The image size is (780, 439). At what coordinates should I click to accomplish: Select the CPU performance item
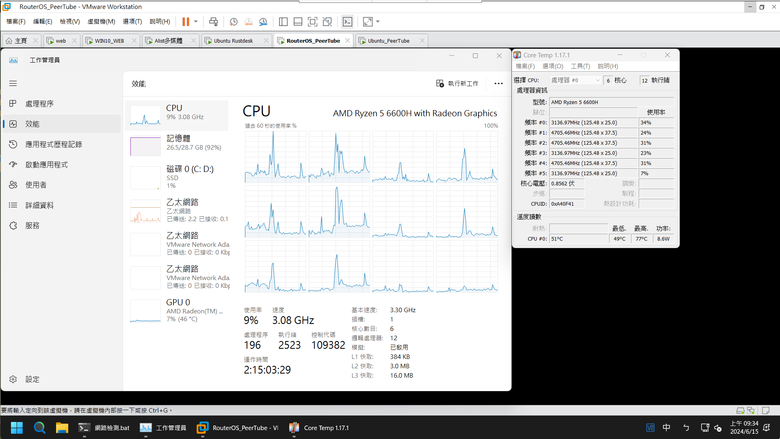(177, 115)
